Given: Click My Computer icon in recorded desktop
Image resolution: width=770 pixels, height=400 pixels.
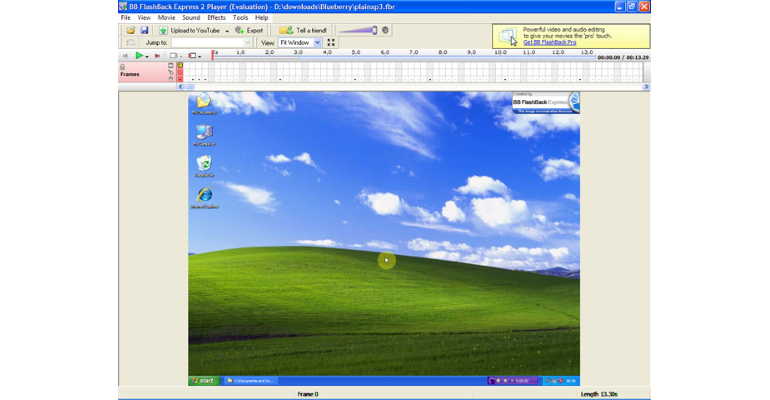Looking at the screenshot, I should tap(204, 135).
